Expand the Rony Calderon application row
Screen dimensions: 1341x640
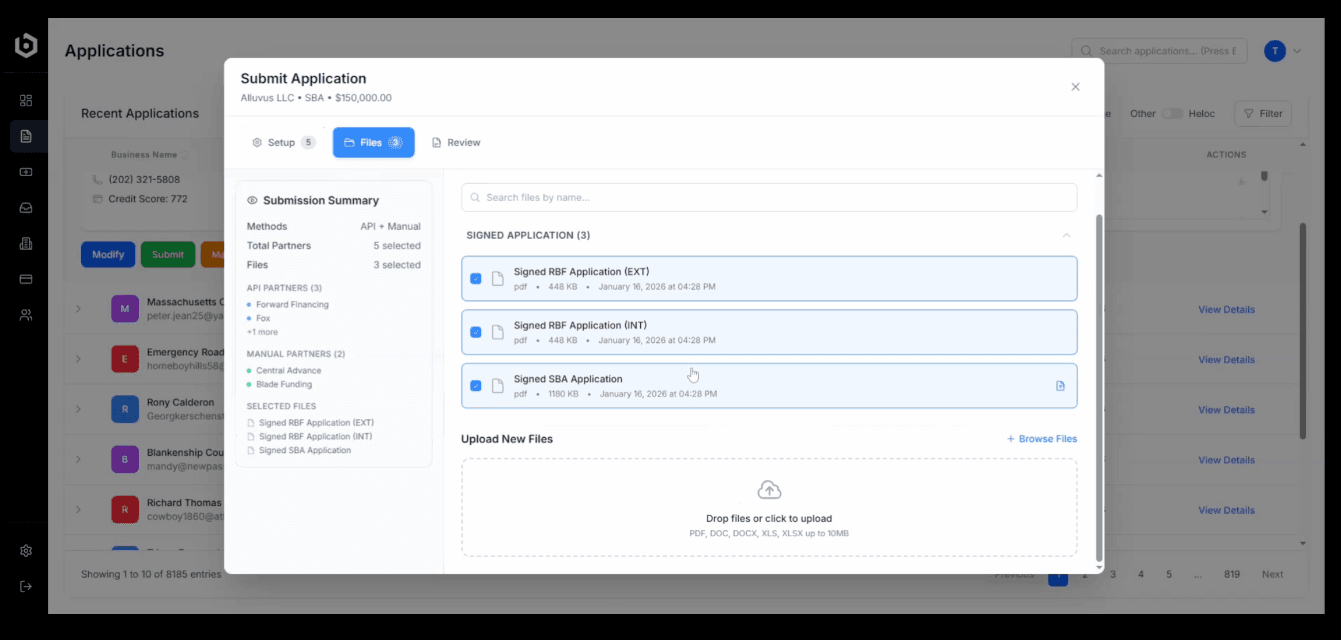(x=79, y=409)
